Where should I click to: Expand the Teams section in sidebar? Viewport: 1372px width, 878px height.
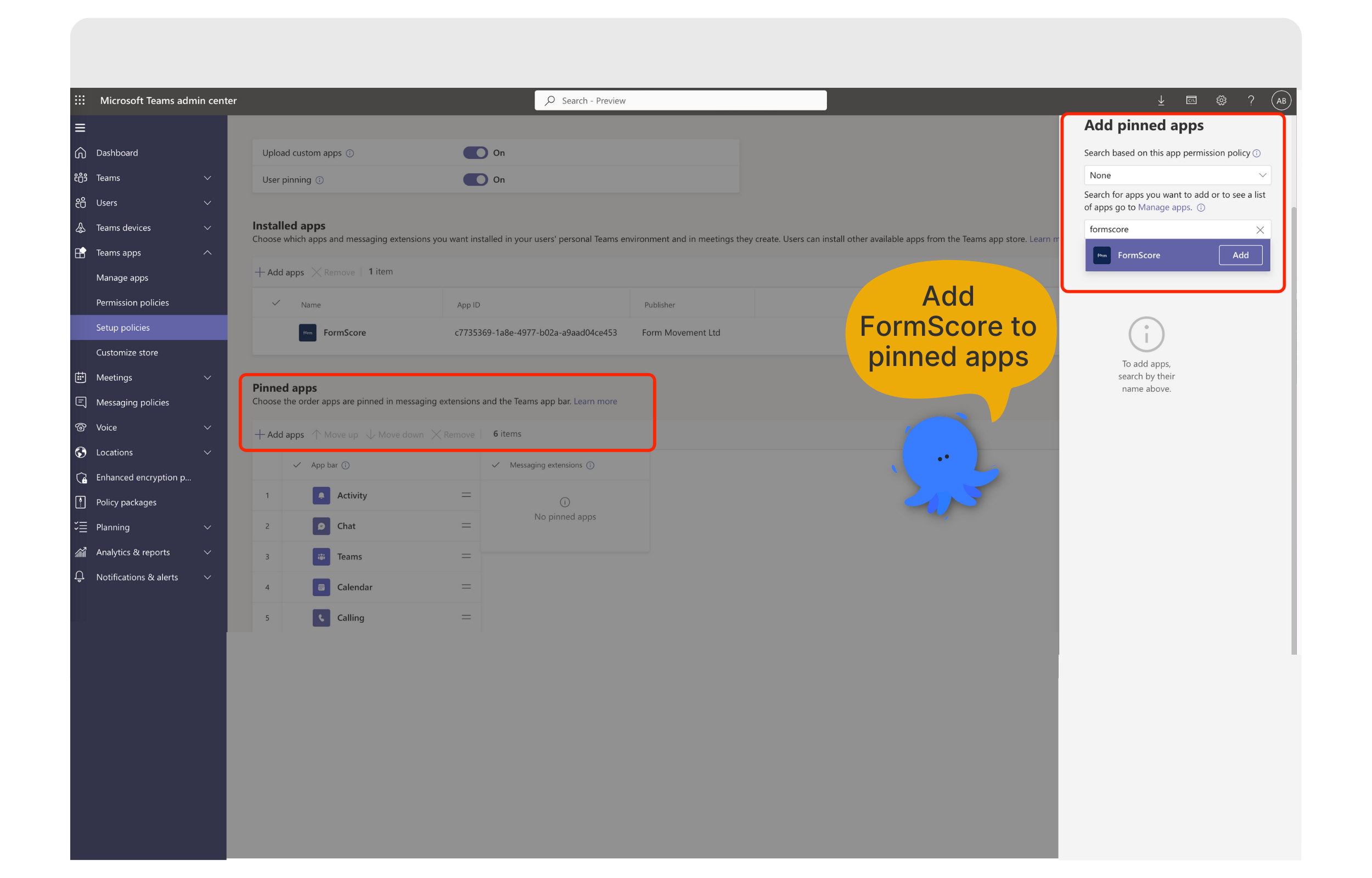click(x=207, y=178)
